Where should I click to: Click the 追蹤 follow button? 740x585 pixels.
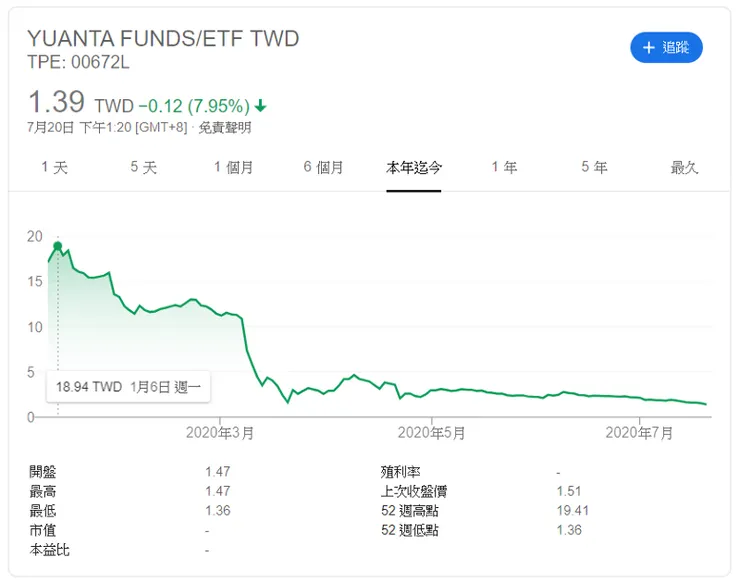click(666, 47)
